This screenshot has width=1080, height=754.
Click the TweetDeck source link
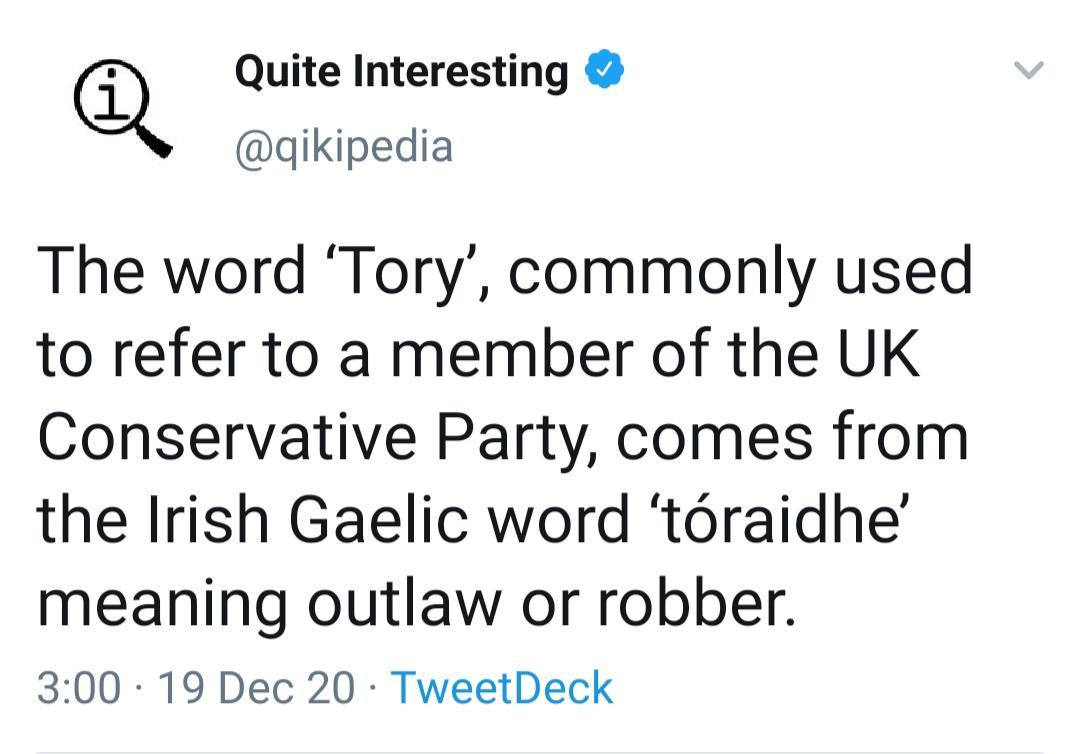pos(500,688)
